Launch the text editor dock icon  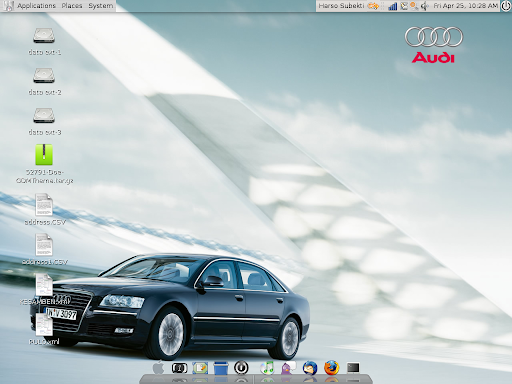click(x=200, y=368)
